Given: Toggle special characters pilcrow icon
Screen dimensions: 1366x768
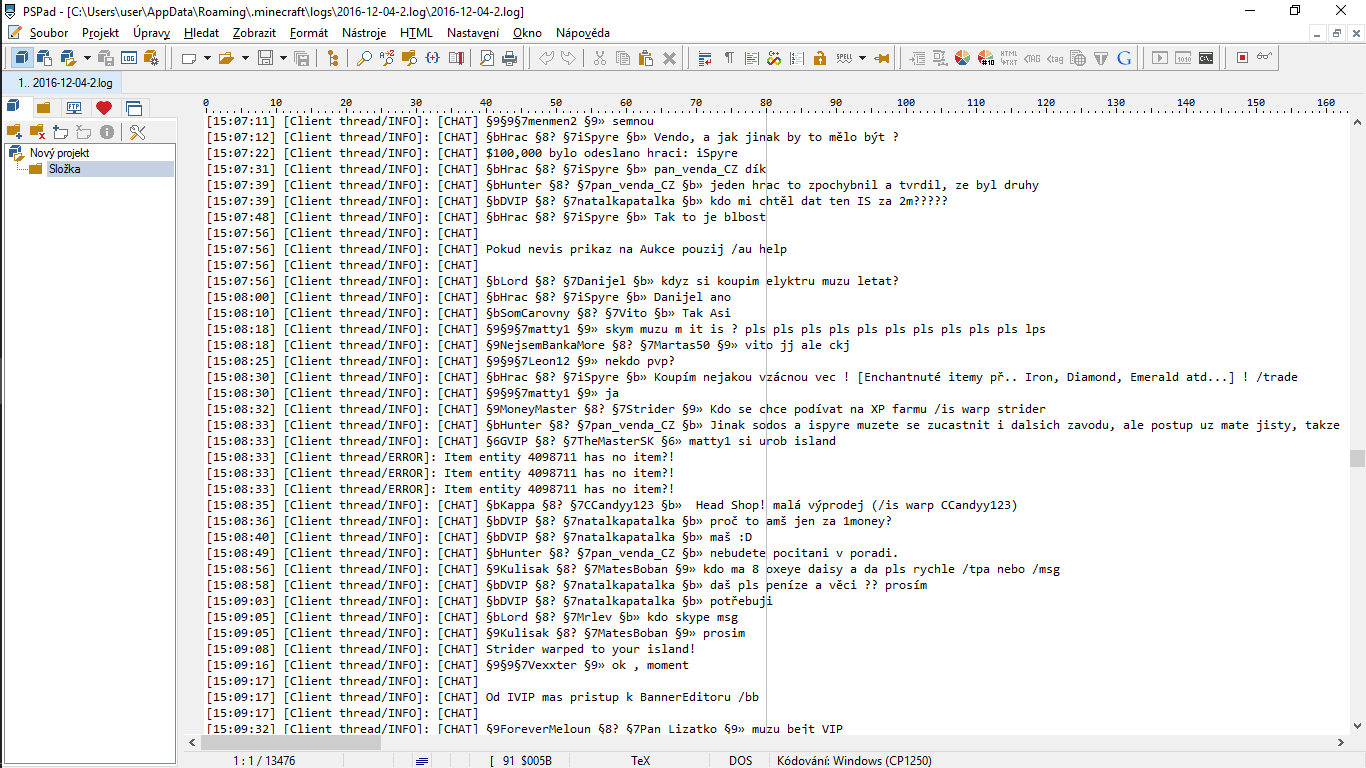Looking at the screenshot, I should click(x=729, y=58).
